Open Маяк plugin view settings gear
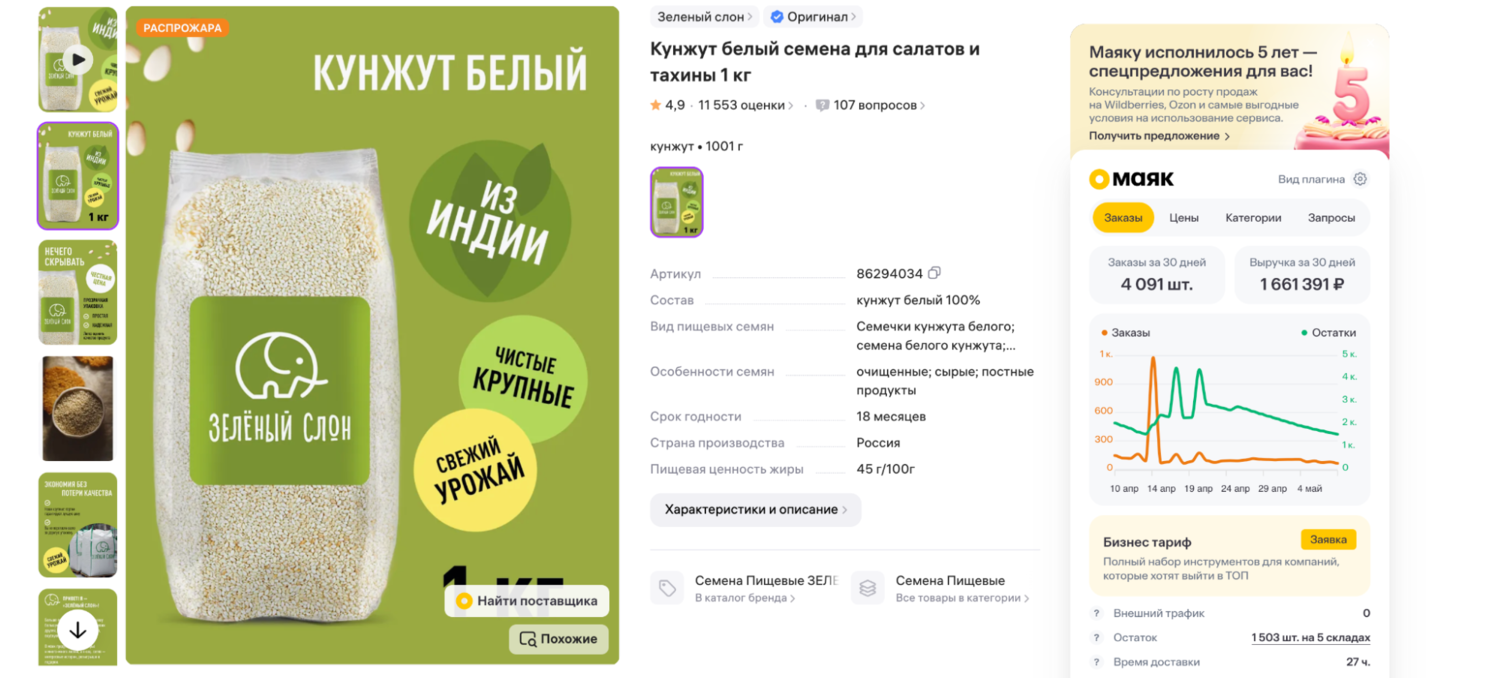Image resolution: width=1500 pixels, height=678 pixels. [1360, 179]
